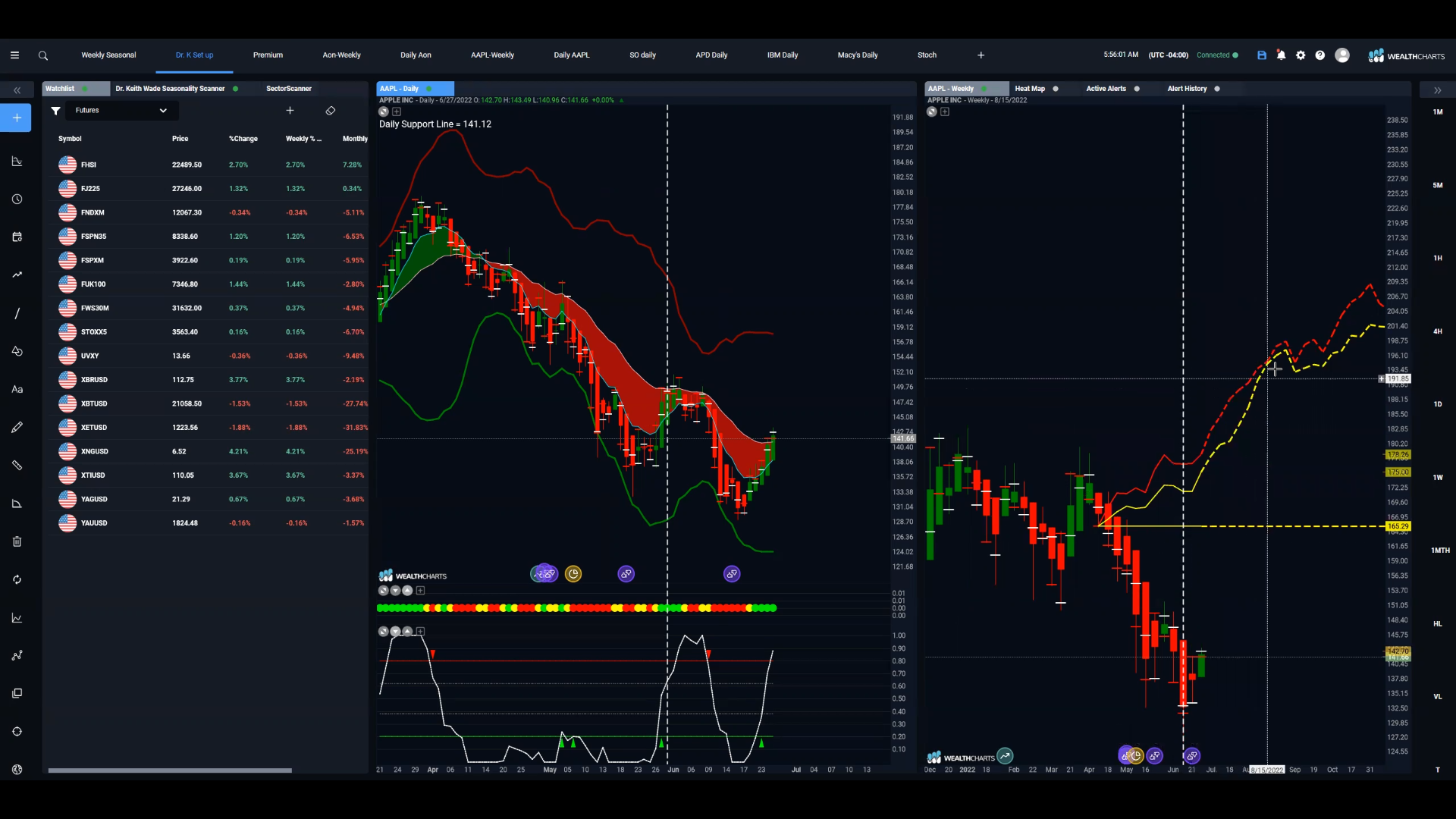Expand the oscillator pane plus box

(421, 632)
